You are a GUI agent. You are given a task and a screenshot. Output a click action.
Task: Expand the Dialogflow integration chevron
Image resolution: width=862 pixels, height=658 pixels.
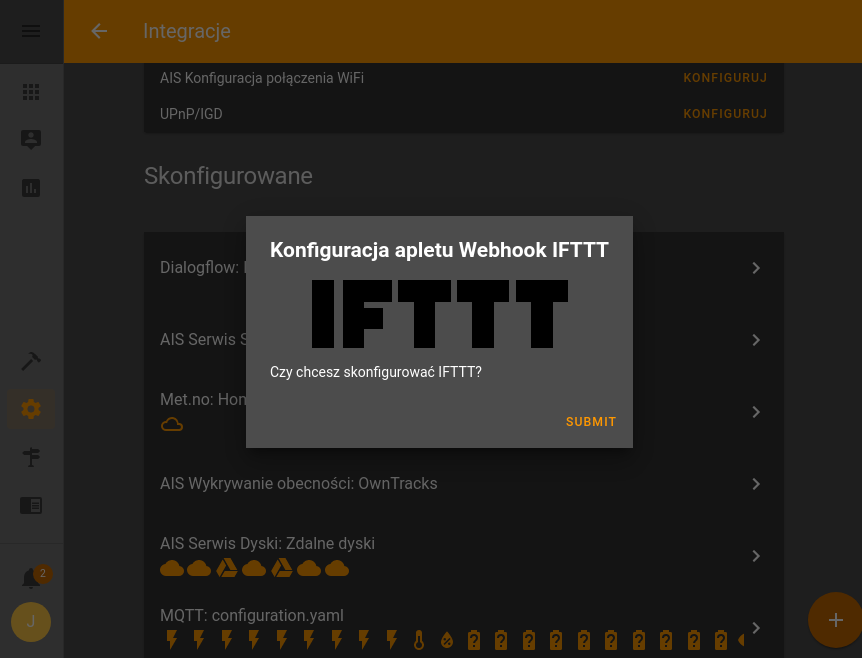pyautogui.click(x=756, y=268)
